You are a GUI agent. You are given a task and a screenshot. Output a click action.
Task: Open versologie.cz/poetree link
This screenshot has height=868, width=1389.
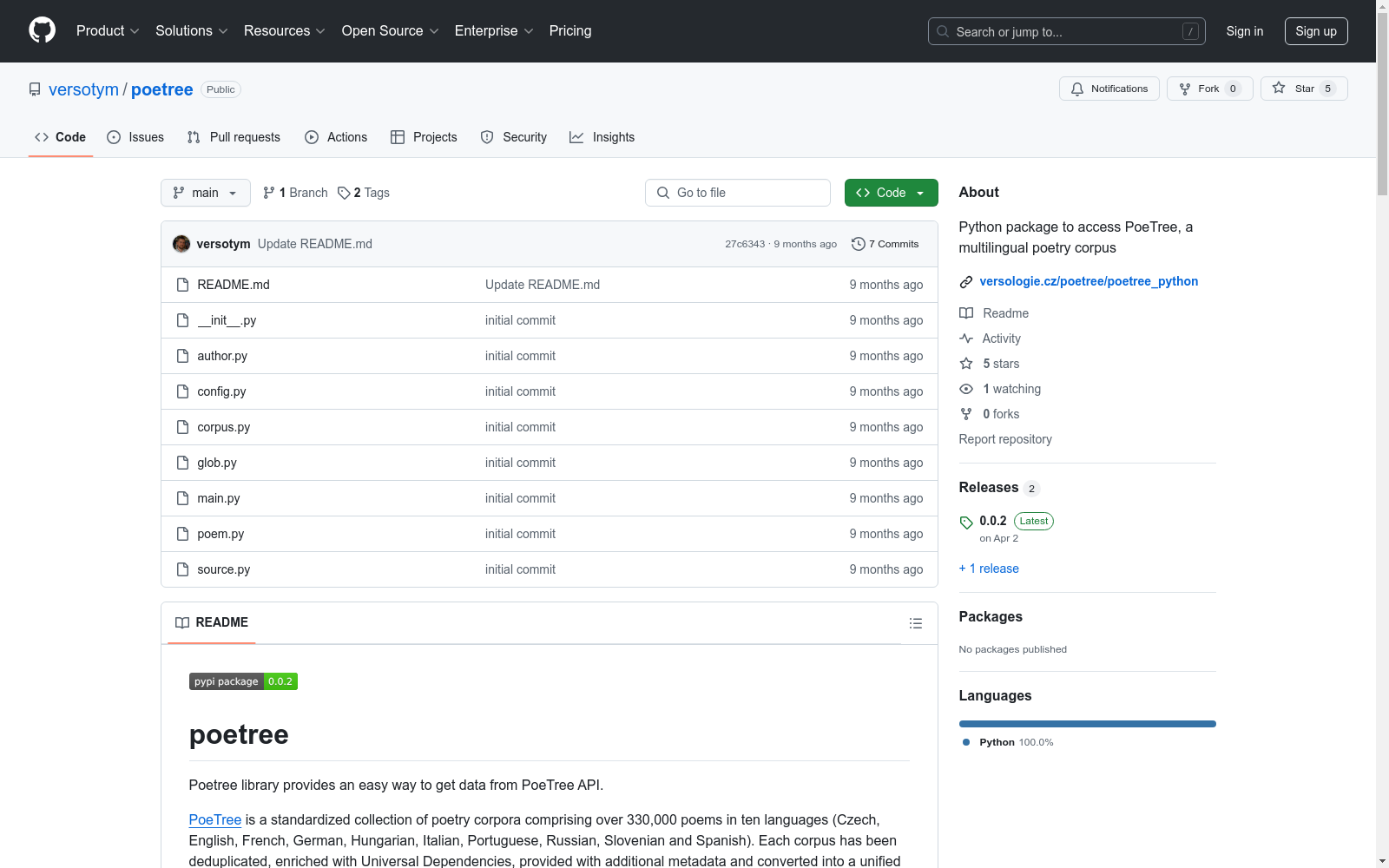1089,281
